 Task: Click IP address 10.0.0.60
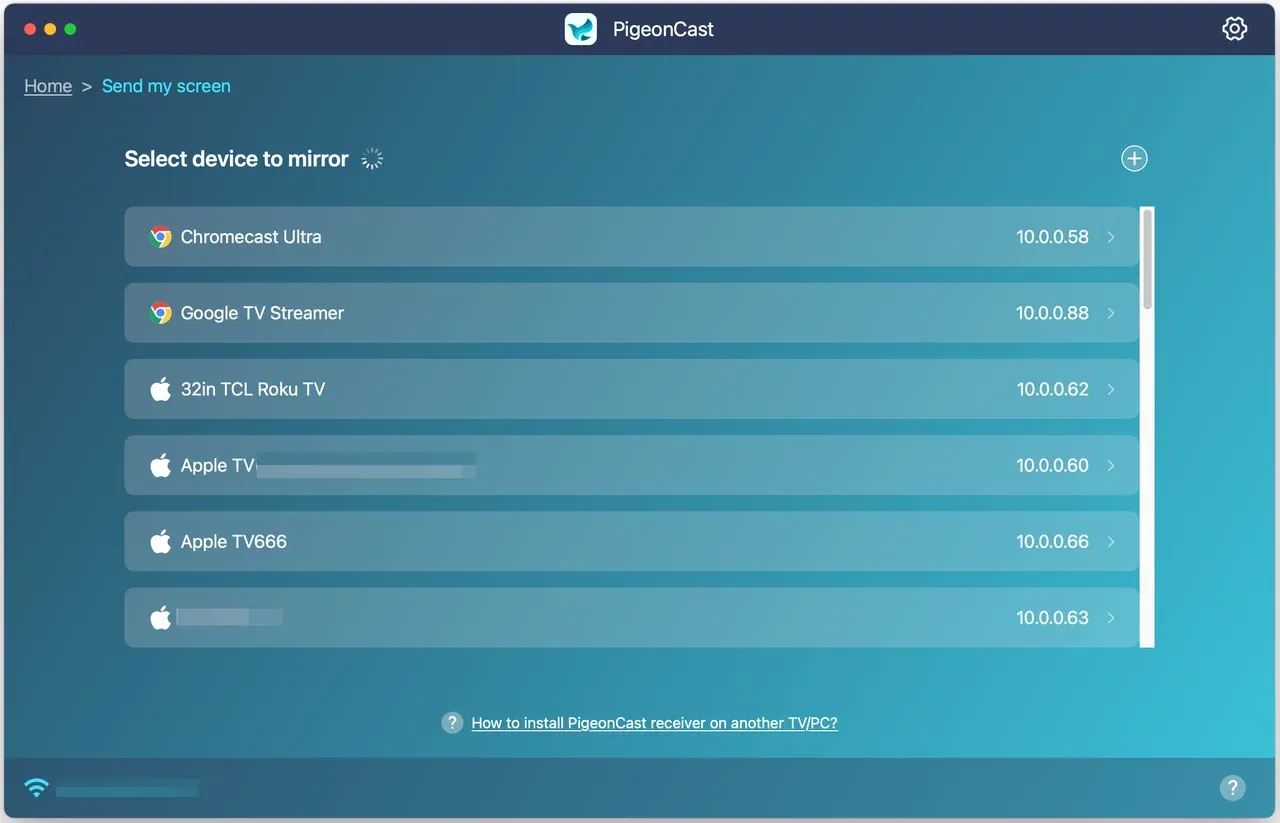tap(1052, 465)
